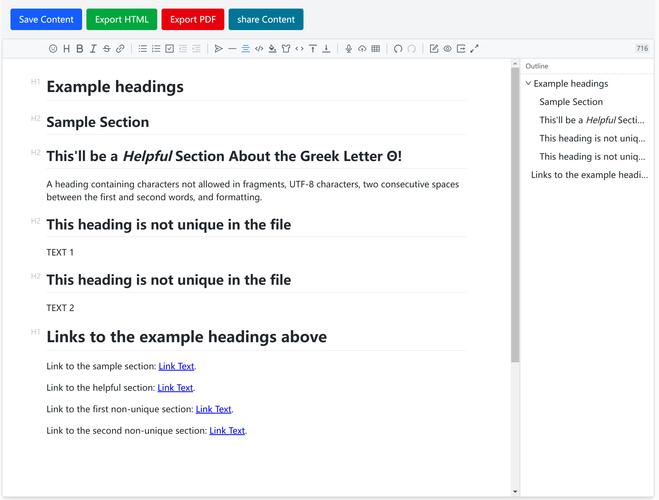Viewport: 659px width, 500px height.
Task: Toggle preview with the eye icon
Action: tap(447, 48)
